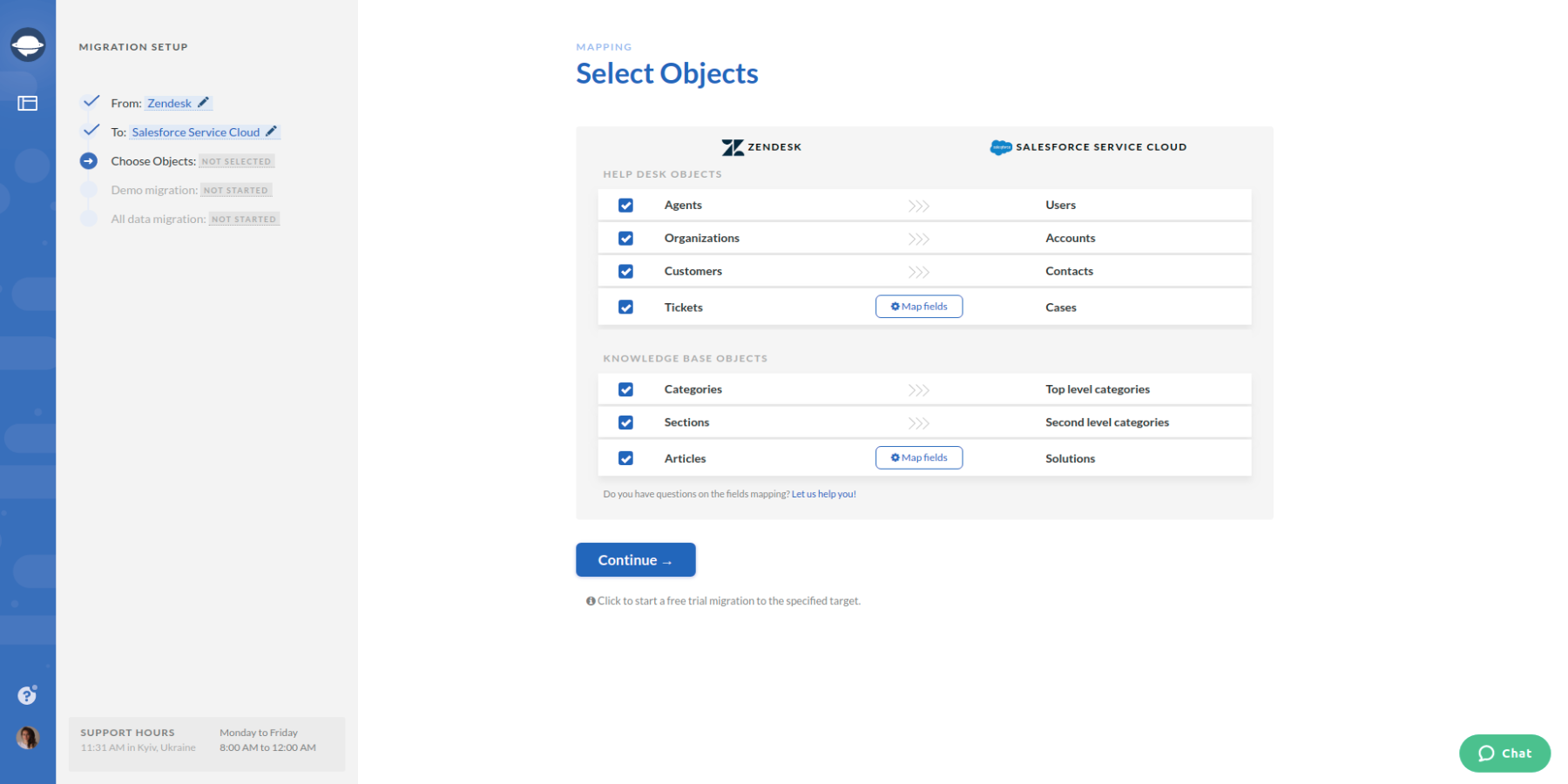
Task: Open the Let us help you link
Action: click(823, 493)
